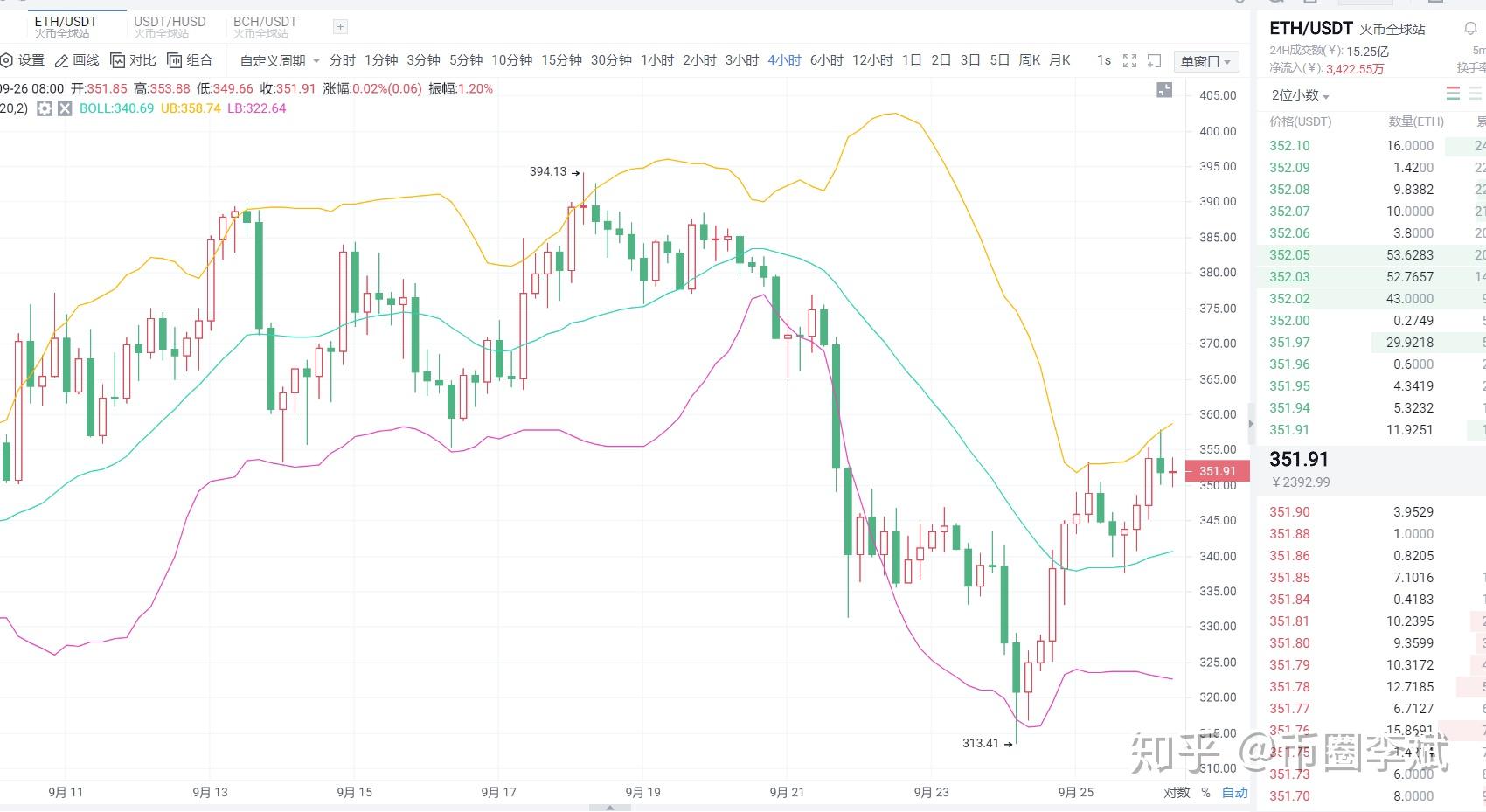Click the BOLL indicator settings gear
This screenshot has height=812, width=1486.
(45, 108)
